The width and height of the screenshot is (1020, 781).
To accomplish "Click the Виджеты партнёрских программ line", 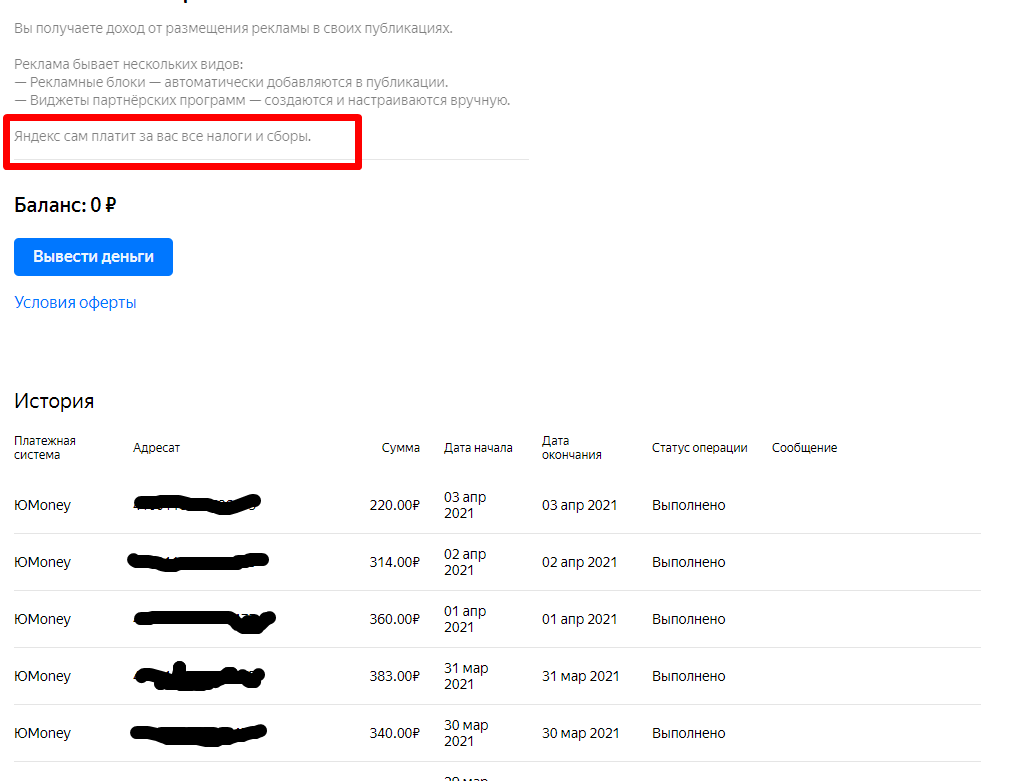I will point(262,101).
